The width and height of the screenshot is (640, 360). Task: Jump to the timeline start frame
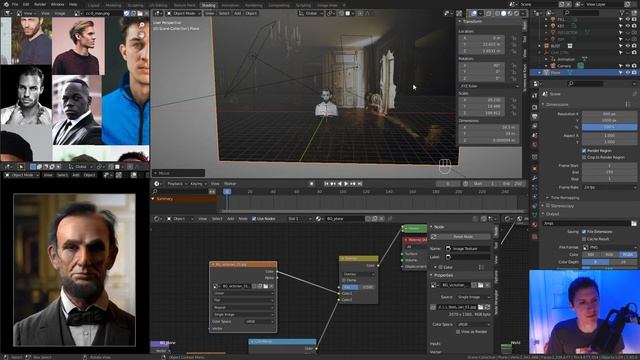[327, 184]
